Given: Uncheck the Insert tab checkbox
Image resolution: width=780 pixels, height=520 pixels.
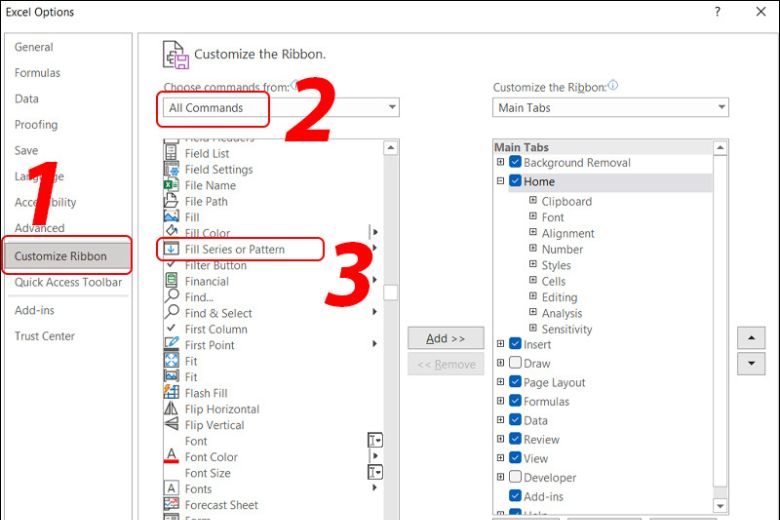Looking at the screenshot, I should click(515, 343).
